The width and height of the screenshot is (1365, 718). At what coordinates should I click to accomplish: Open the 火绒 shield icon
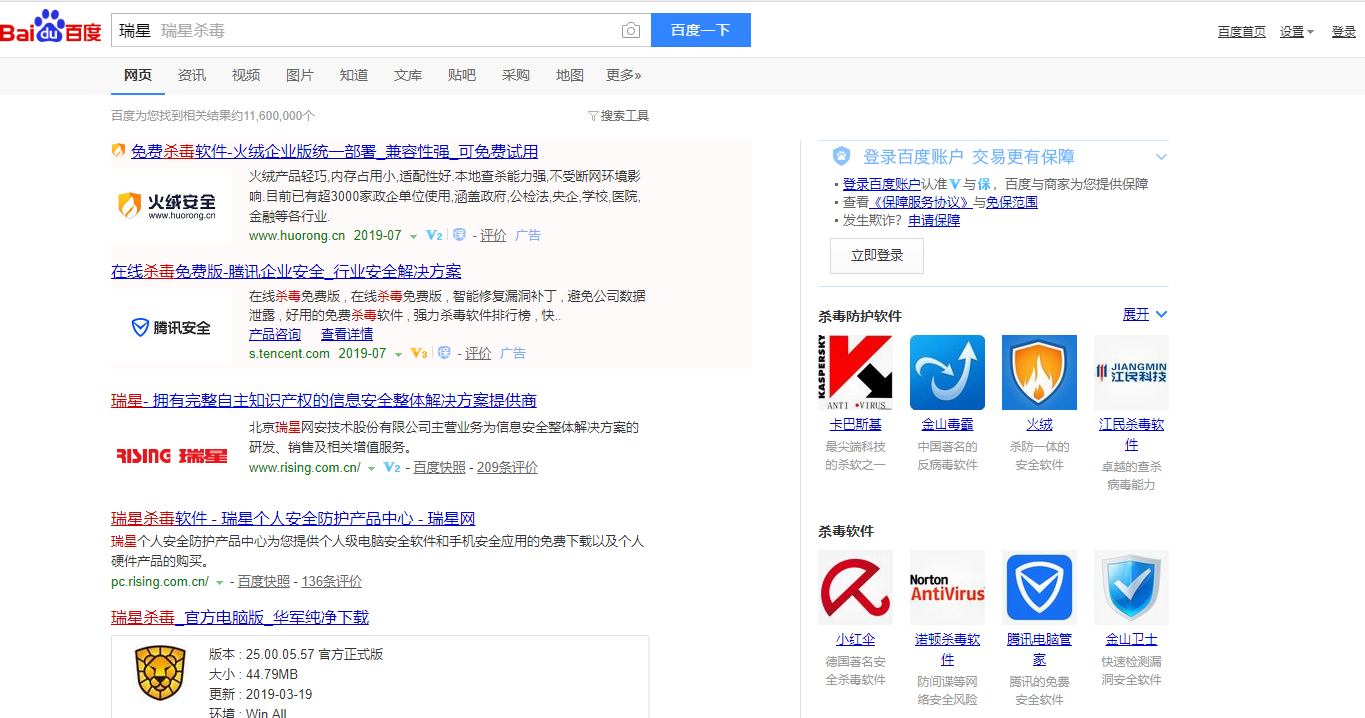pyautogui.click(x=1039, y=372)
